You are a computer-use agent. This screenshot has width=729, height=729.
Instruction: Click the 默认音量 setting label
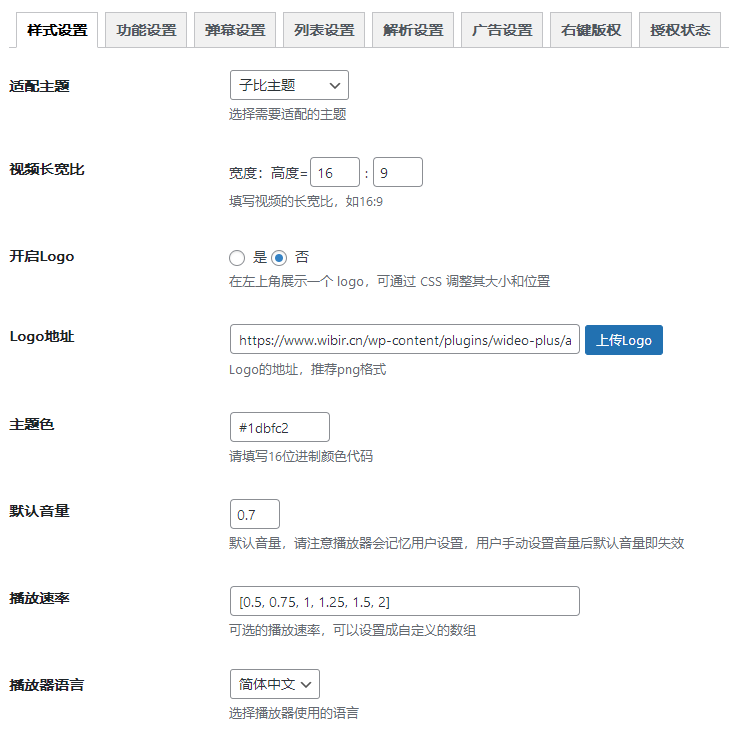pos(40,511)
